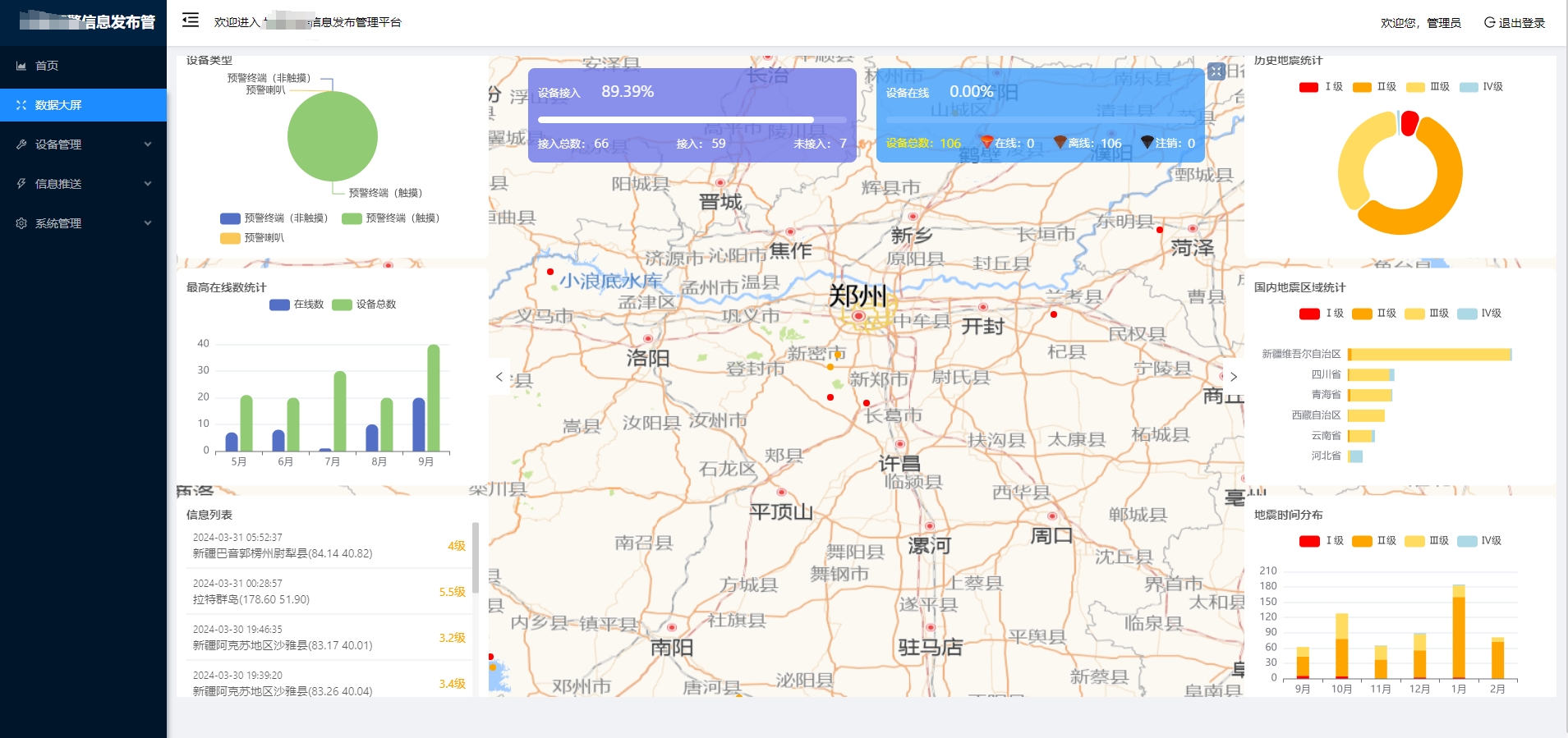Click the 1月 bar in 地震时间分布
Screen dimensions: 1568x738
(1459, 631)
